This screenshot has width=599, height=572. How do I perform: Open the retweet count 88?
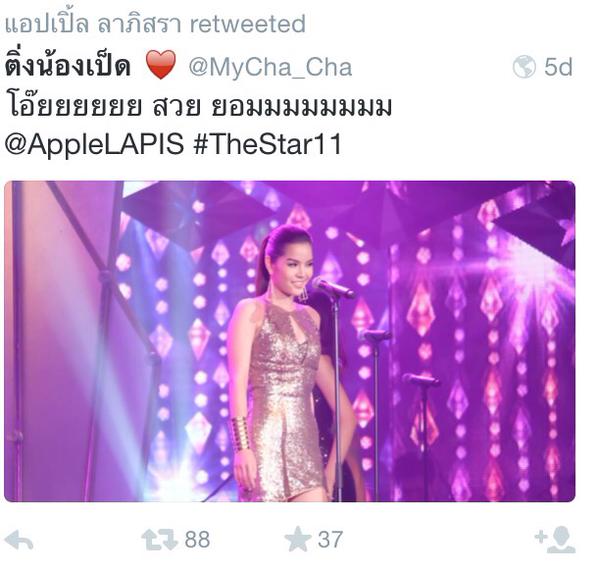[197, 540]
